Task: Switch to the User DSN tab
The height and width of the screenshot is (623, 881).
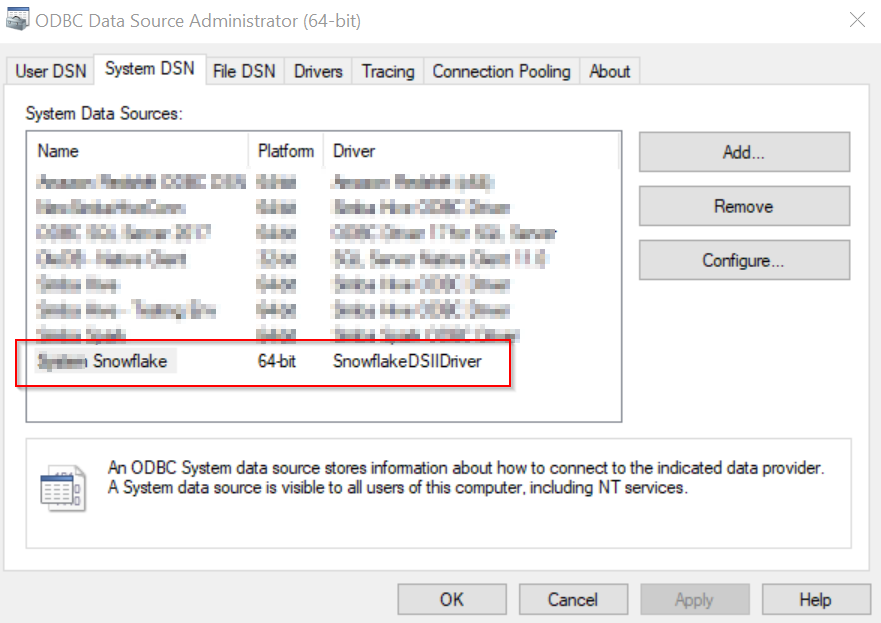Action: (x=49, y=71)
